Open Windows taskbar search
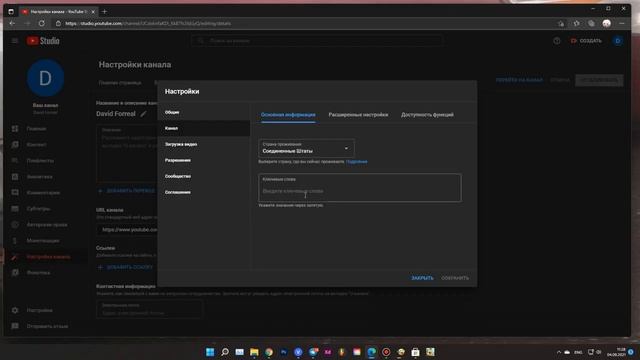Screen dimensions: 640x360 click(224, 352)
